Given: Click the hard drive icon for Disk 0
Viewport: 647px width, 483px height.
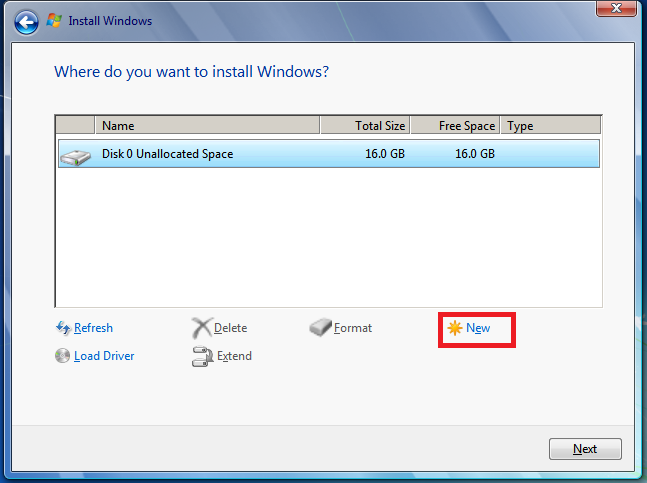Looking at the screenshot, I should 76,157.
